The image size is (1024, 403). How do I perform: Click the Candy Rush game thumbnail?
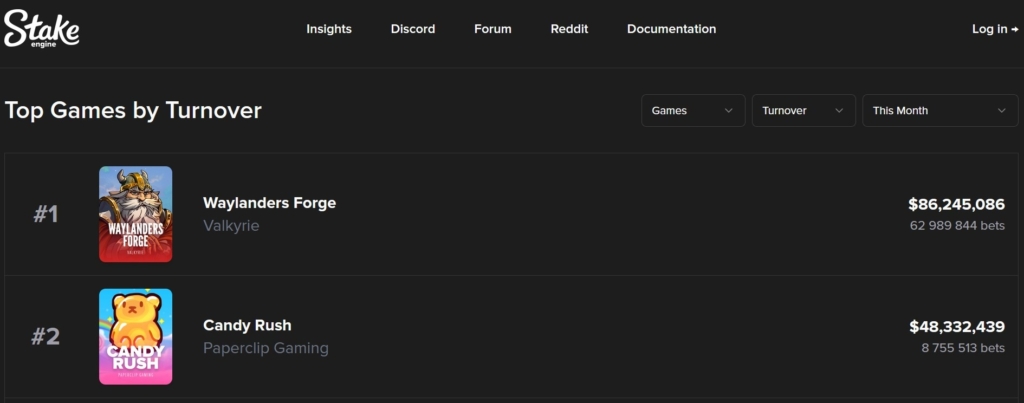[136, 337]
